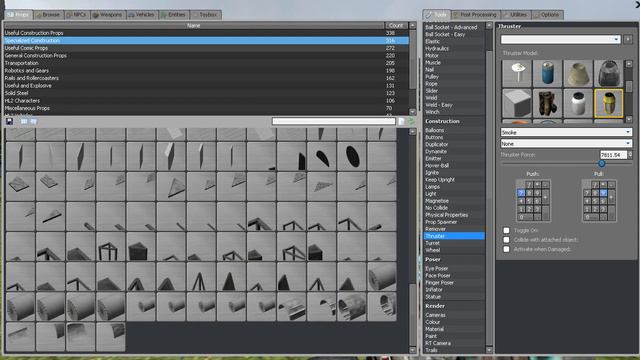Tick the Activate when Damaged checkbox
Viewport: 640px width, 360px height.
[x=507, y=249]
